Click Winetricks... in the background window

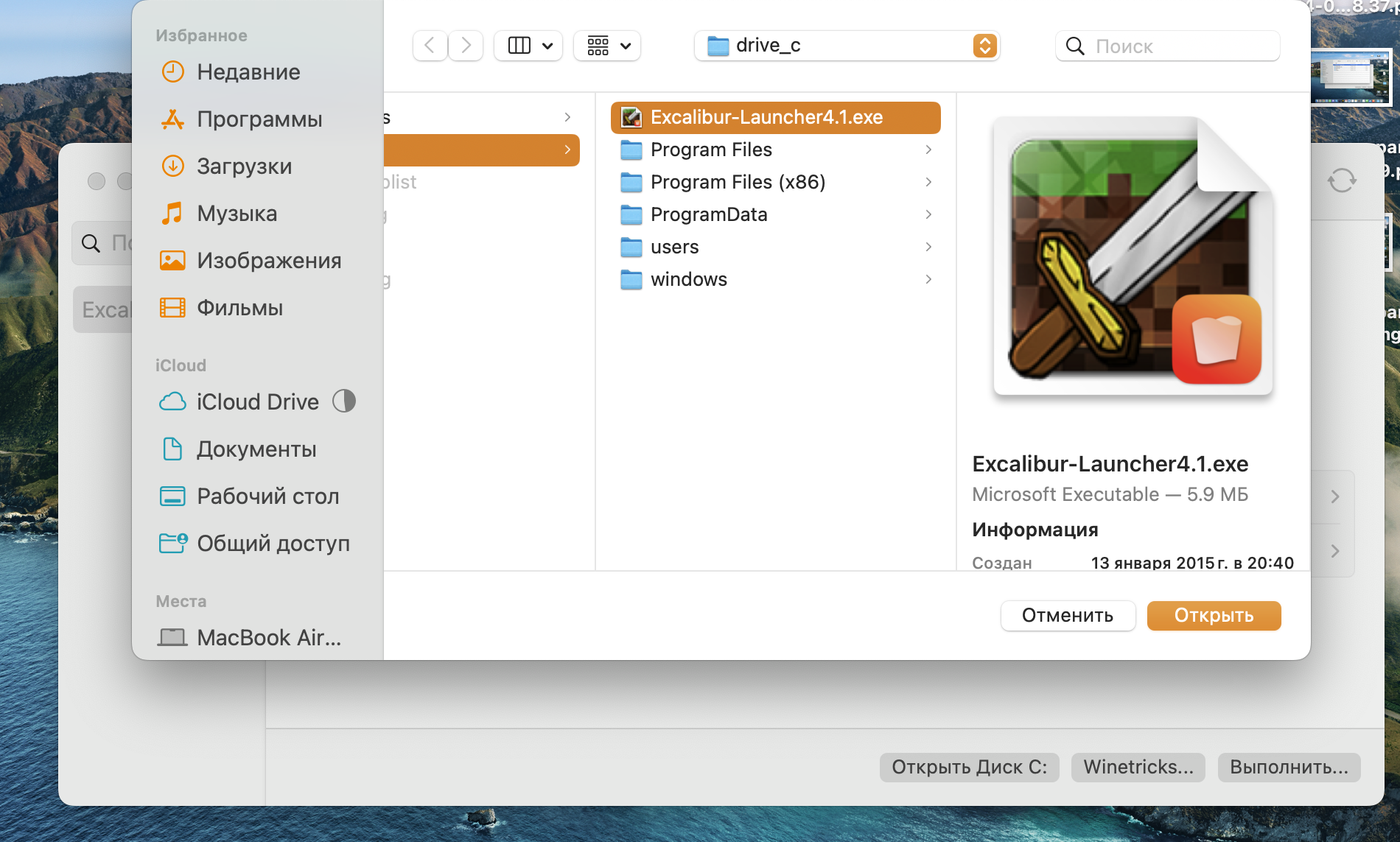point(1138,768)
